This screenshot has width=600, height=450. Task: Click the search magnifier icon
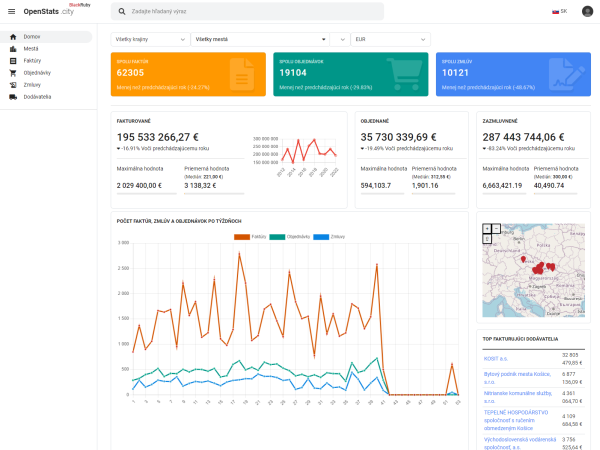(x=122, y=11)
